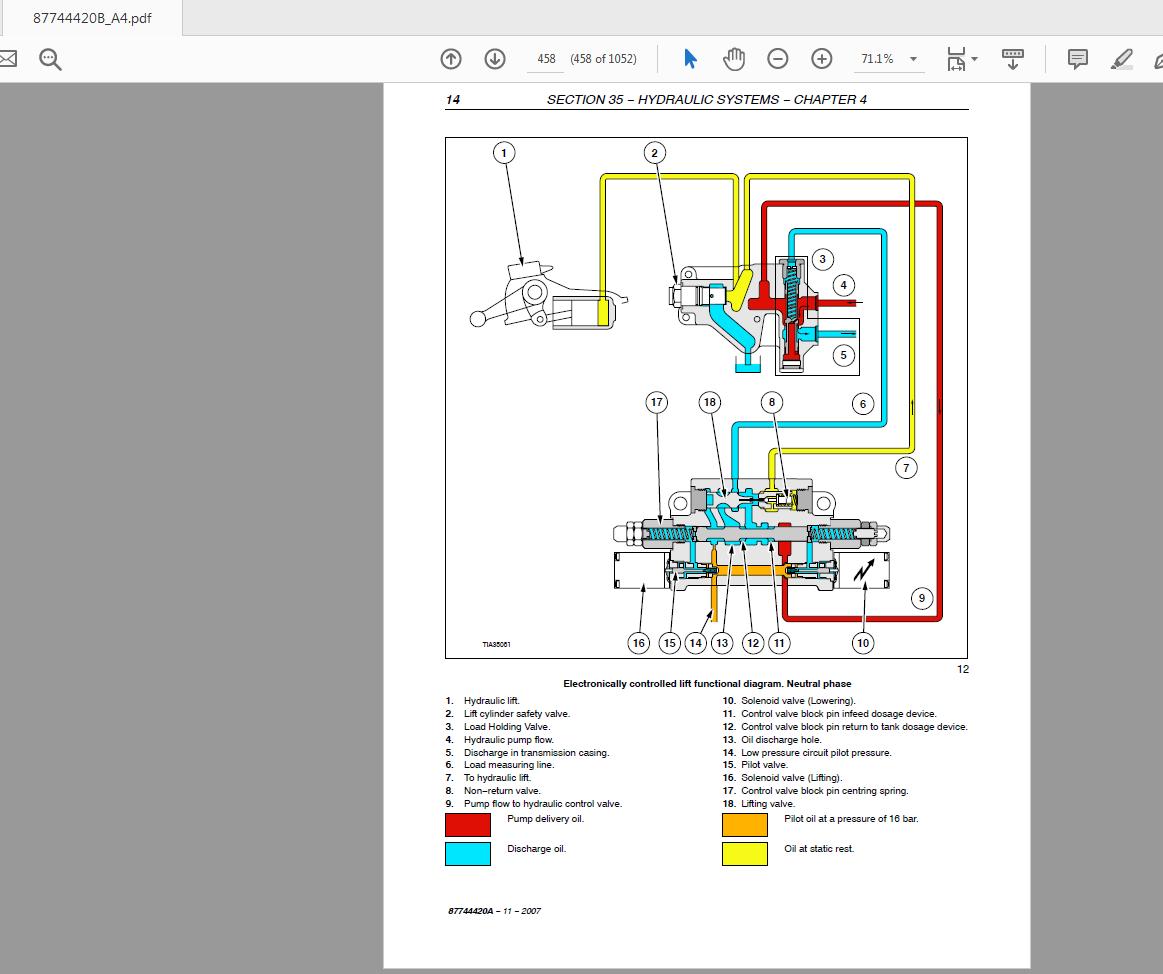This screenshot has height=974, width=1163.
Task: Go to the next page
Action: tap(495, 59)
